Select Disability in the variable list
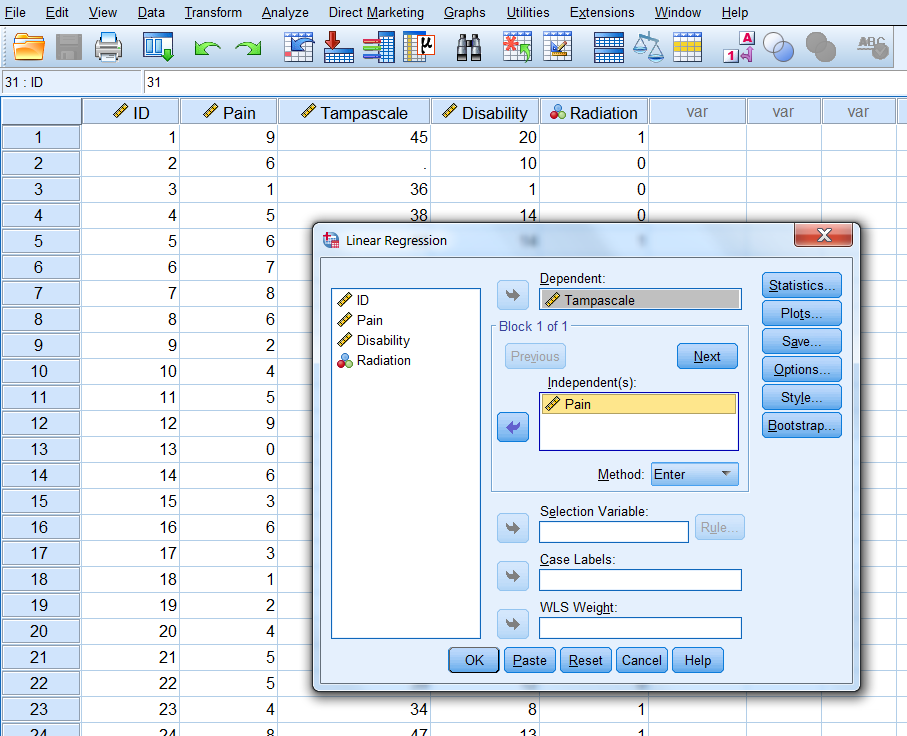The image size is (907, 736). (383, 340)
